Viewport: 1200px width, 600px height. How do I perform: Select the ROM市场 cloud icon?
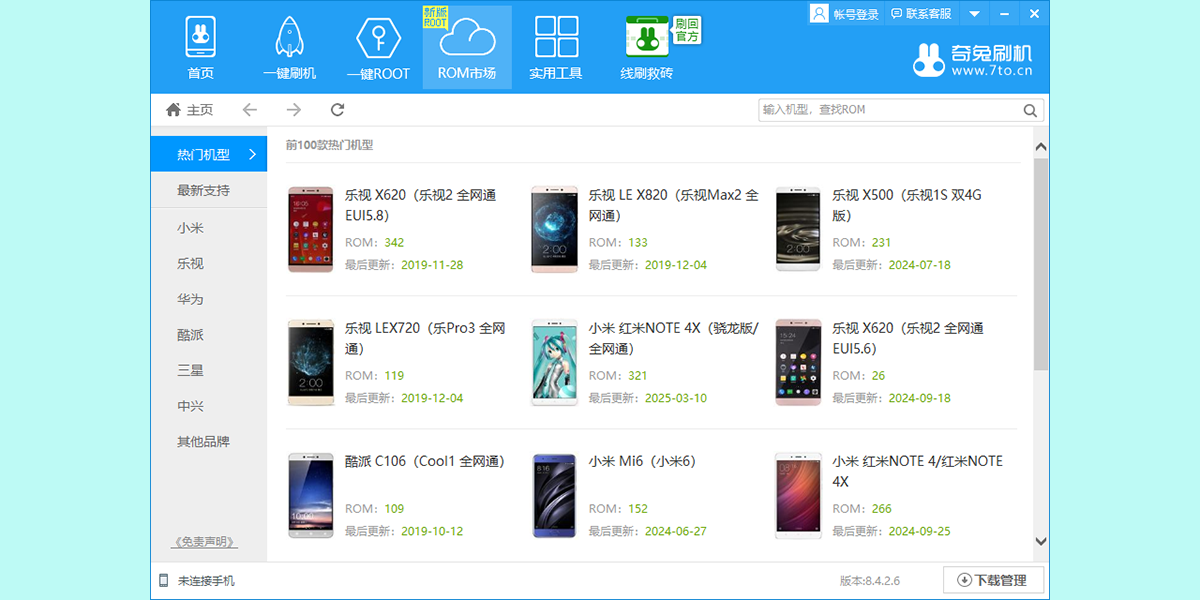click(467, 39)
